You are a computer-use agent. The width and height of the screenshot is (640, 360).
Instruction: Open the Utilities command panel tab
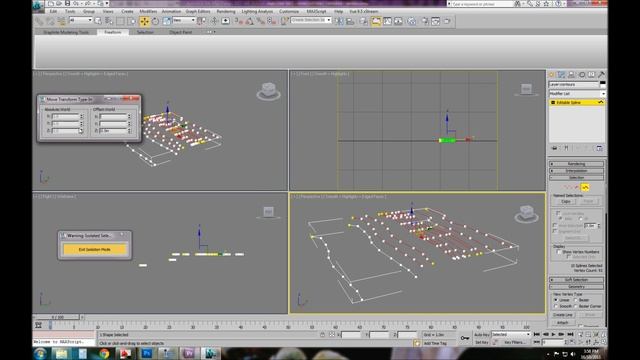pyautogui.click(x=601, y=75)
